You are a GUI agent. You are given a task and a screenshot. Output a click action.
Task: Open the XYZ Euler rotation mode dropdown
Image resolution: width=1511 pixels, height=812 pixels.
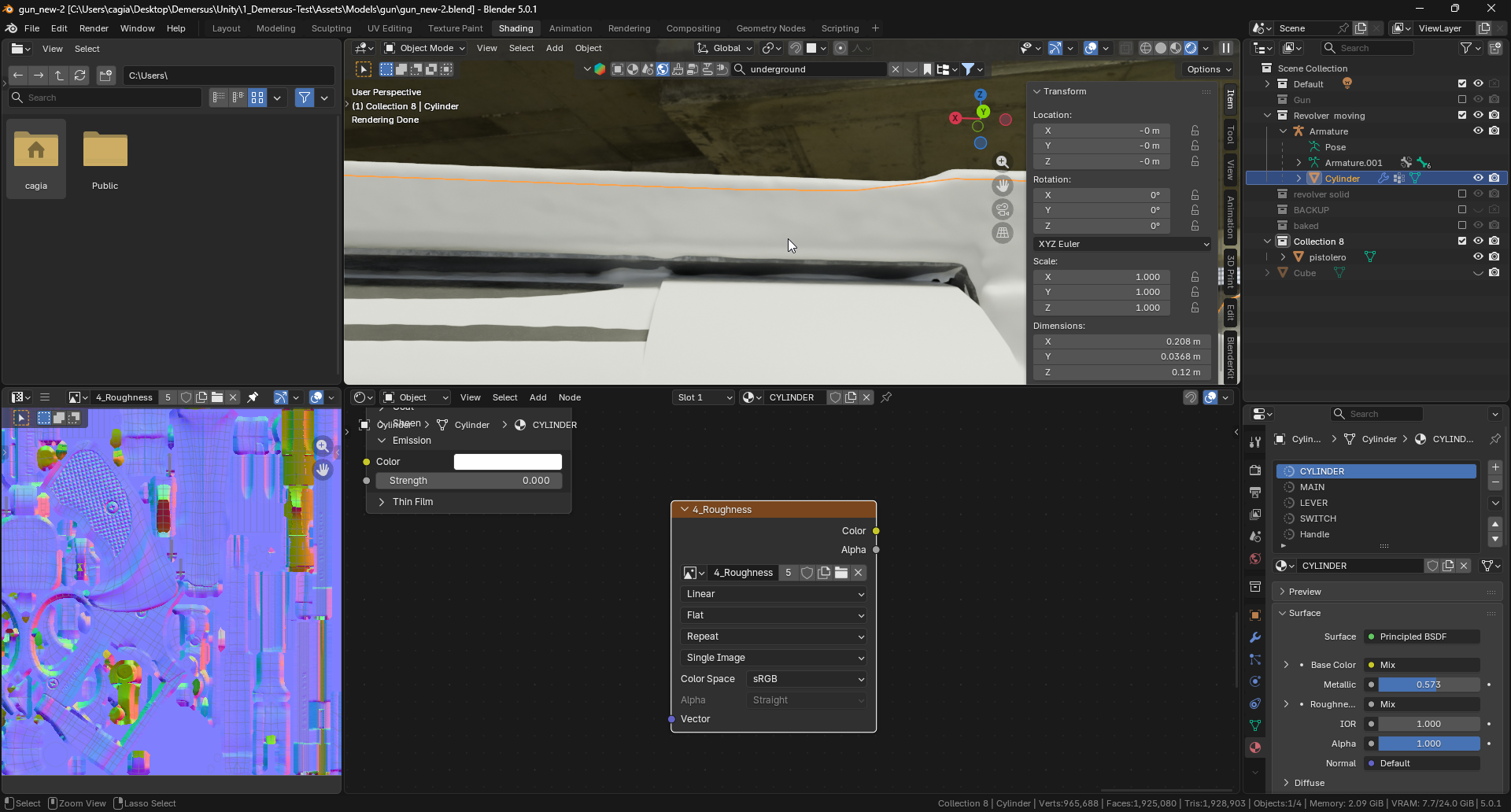pos(1122,244)
